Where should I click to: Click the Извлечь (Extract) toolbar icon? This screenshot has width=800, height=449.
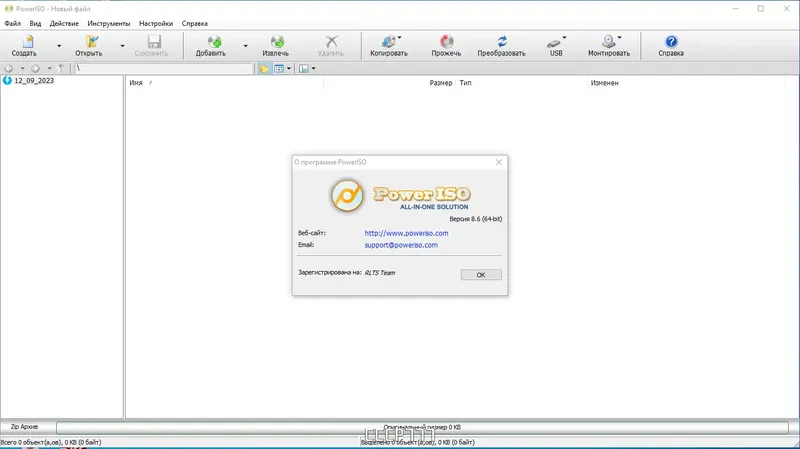(277, 41)
